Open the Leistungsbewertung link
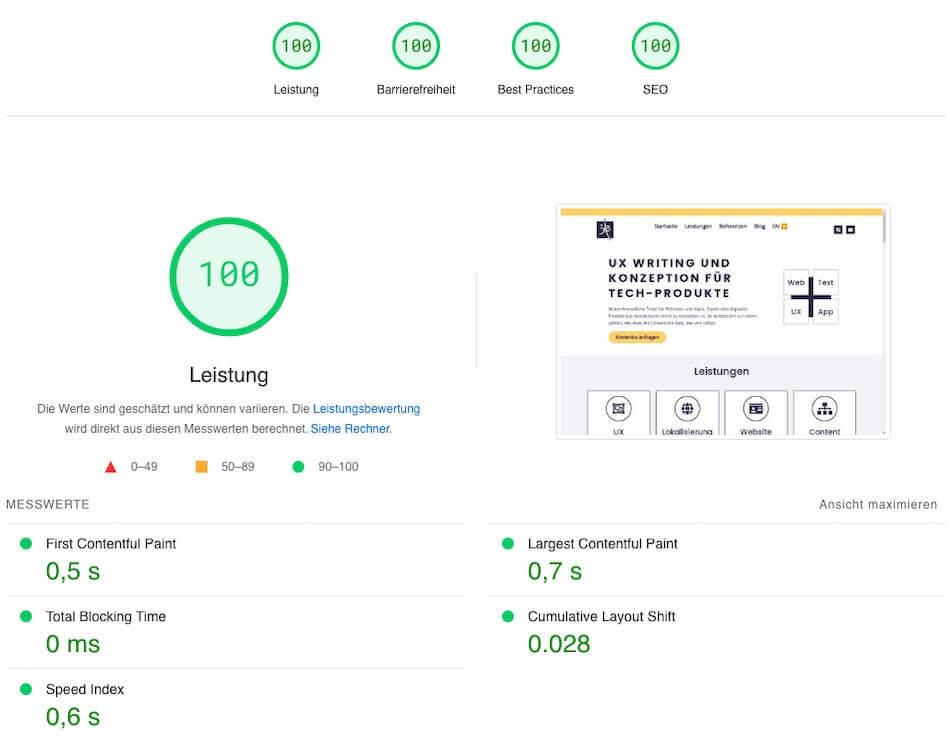 (x=367, y=409)
